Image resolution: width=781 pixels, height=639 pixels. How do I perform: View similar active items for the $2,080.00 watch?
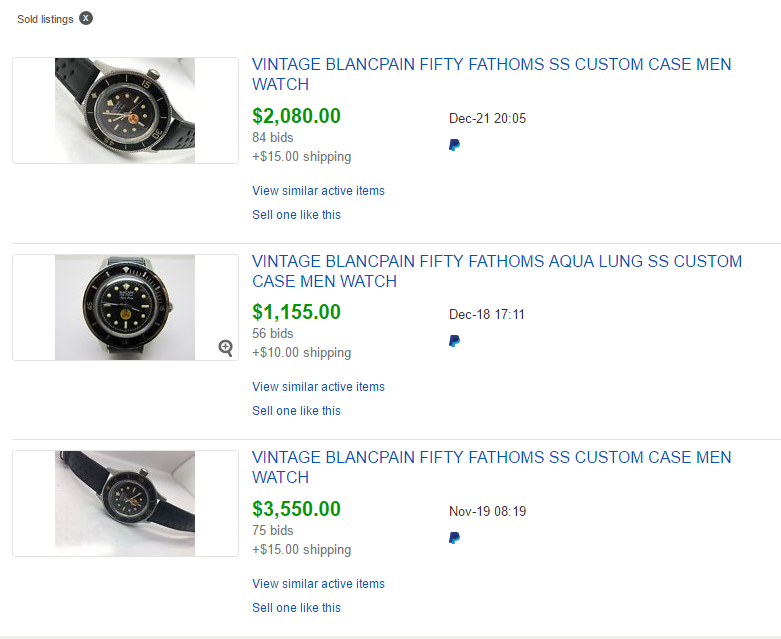tap(318, 191)
